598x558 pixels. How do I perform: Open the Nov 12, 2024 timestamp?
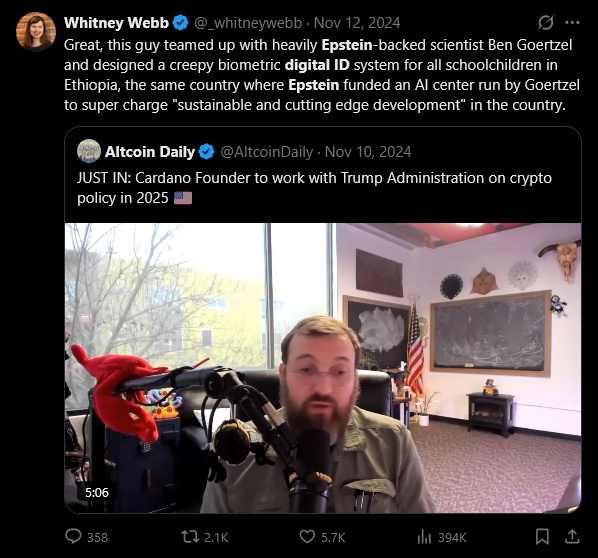click(x=357, y=23)
